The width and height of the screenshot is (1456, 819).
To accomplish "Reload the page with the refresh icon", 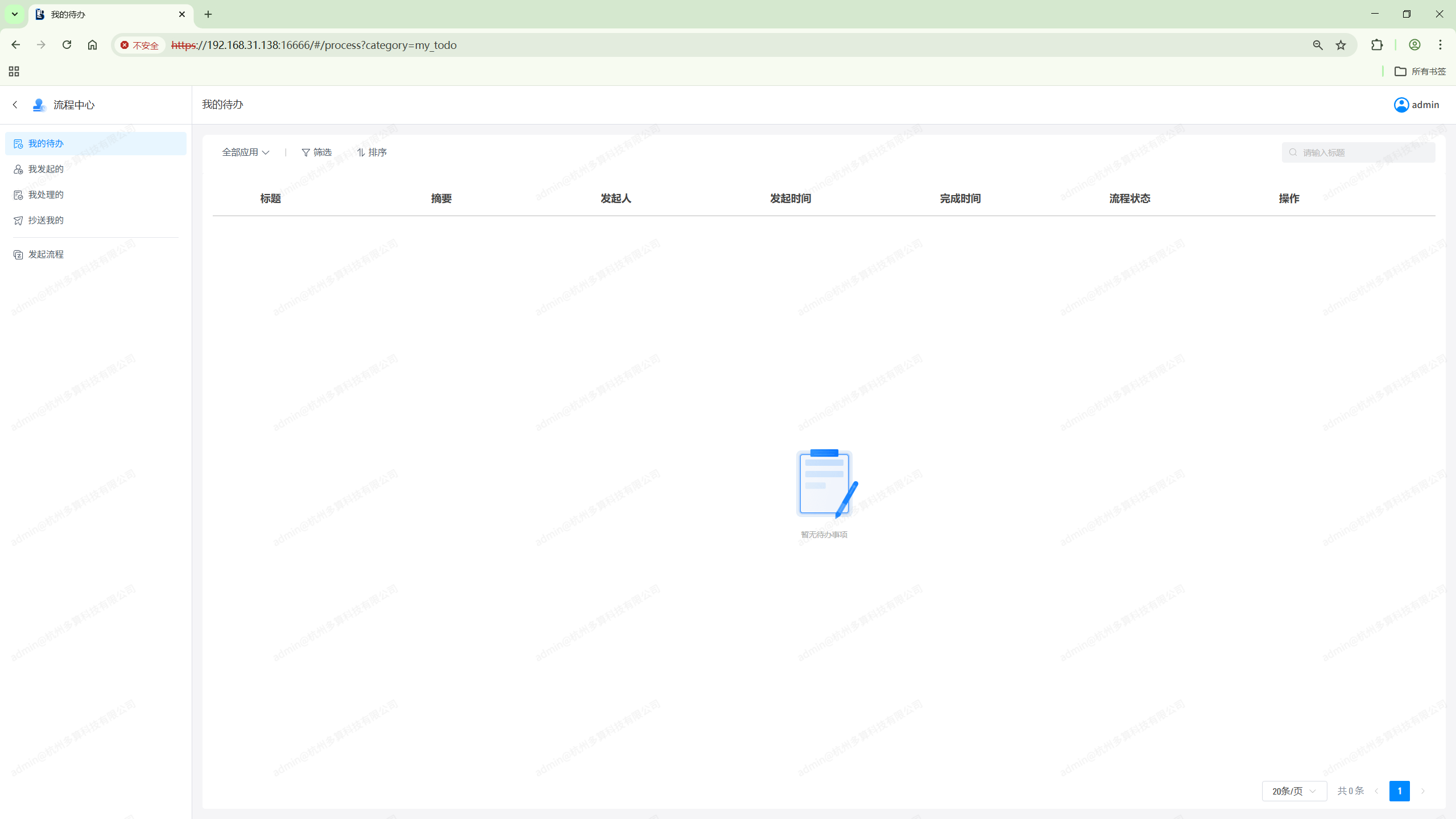I will click(67, 45).
